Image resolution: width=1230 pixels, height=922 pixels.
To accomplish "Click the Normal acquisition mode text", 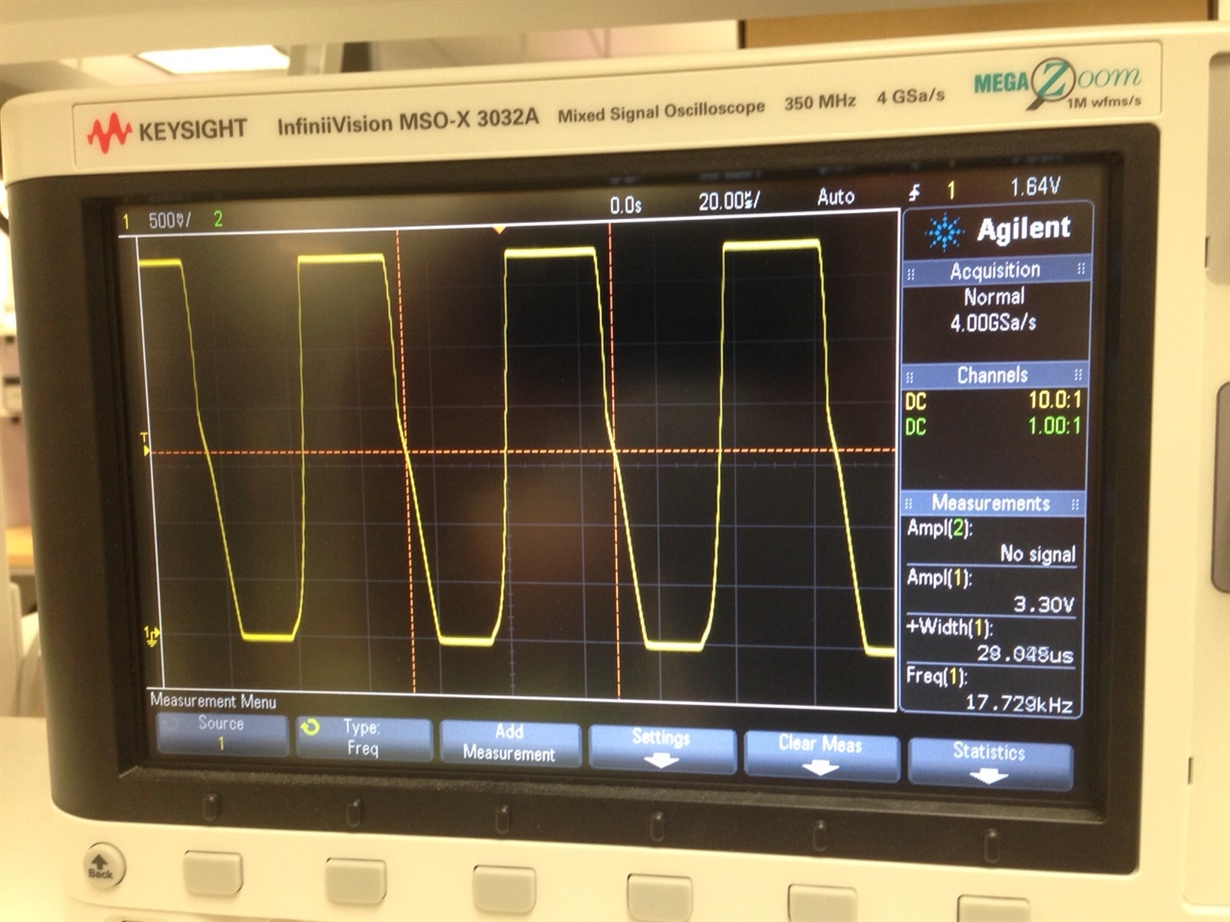I will tap(994, 297).
